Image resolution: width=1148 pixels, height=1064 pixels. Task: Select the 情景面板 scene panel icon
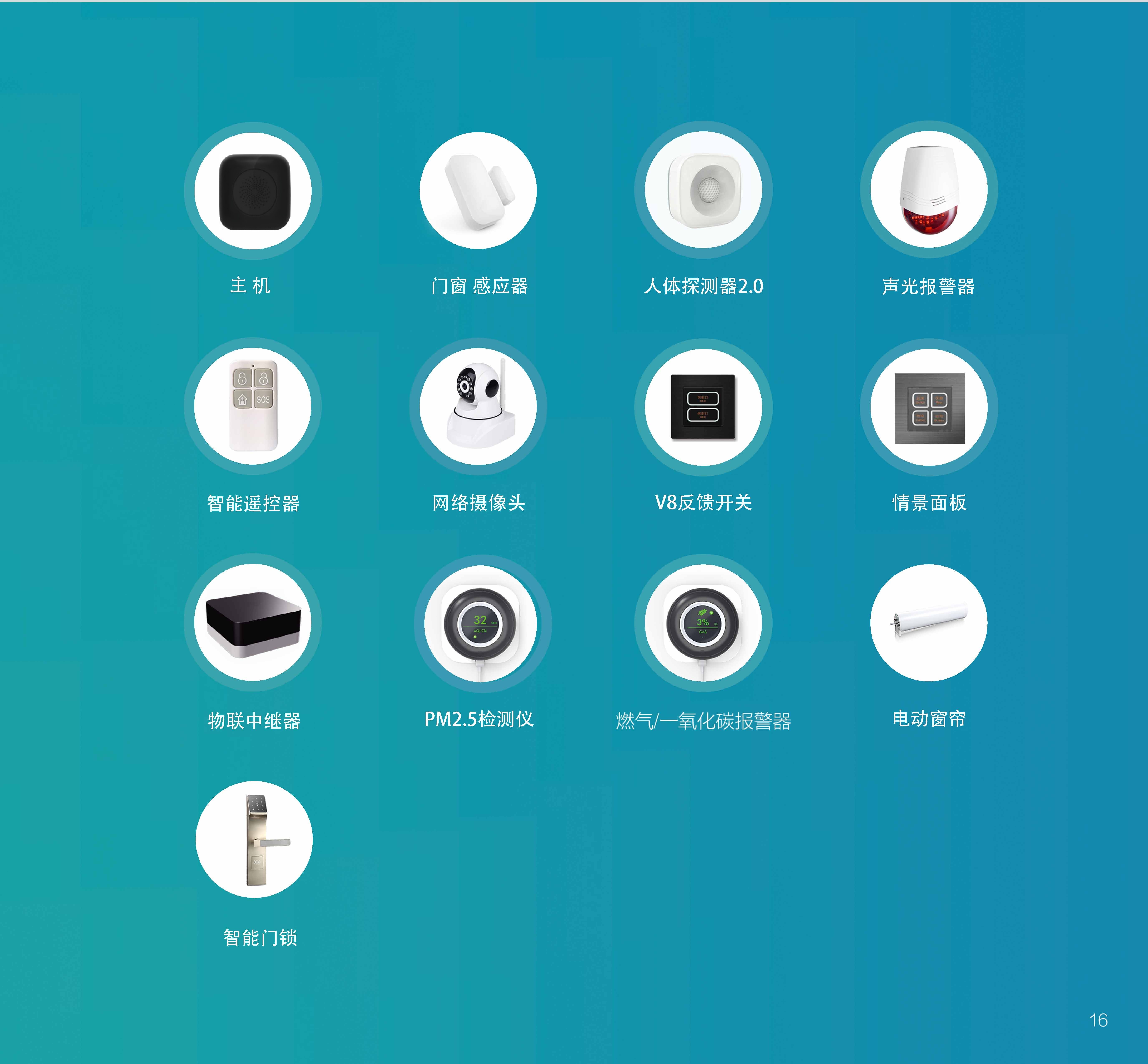tap(929, 407)
